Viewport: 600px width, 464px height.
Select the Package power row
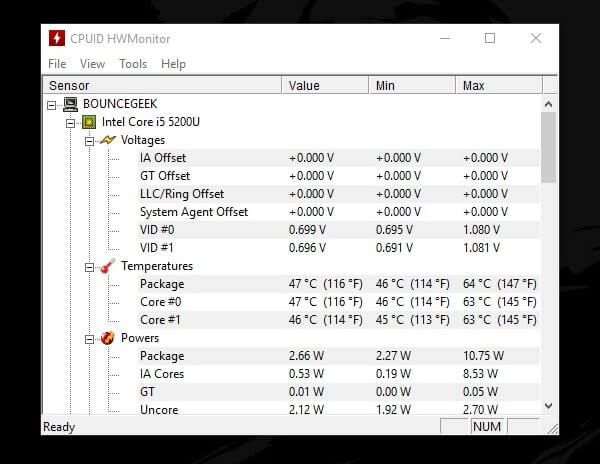pos(339,356)
